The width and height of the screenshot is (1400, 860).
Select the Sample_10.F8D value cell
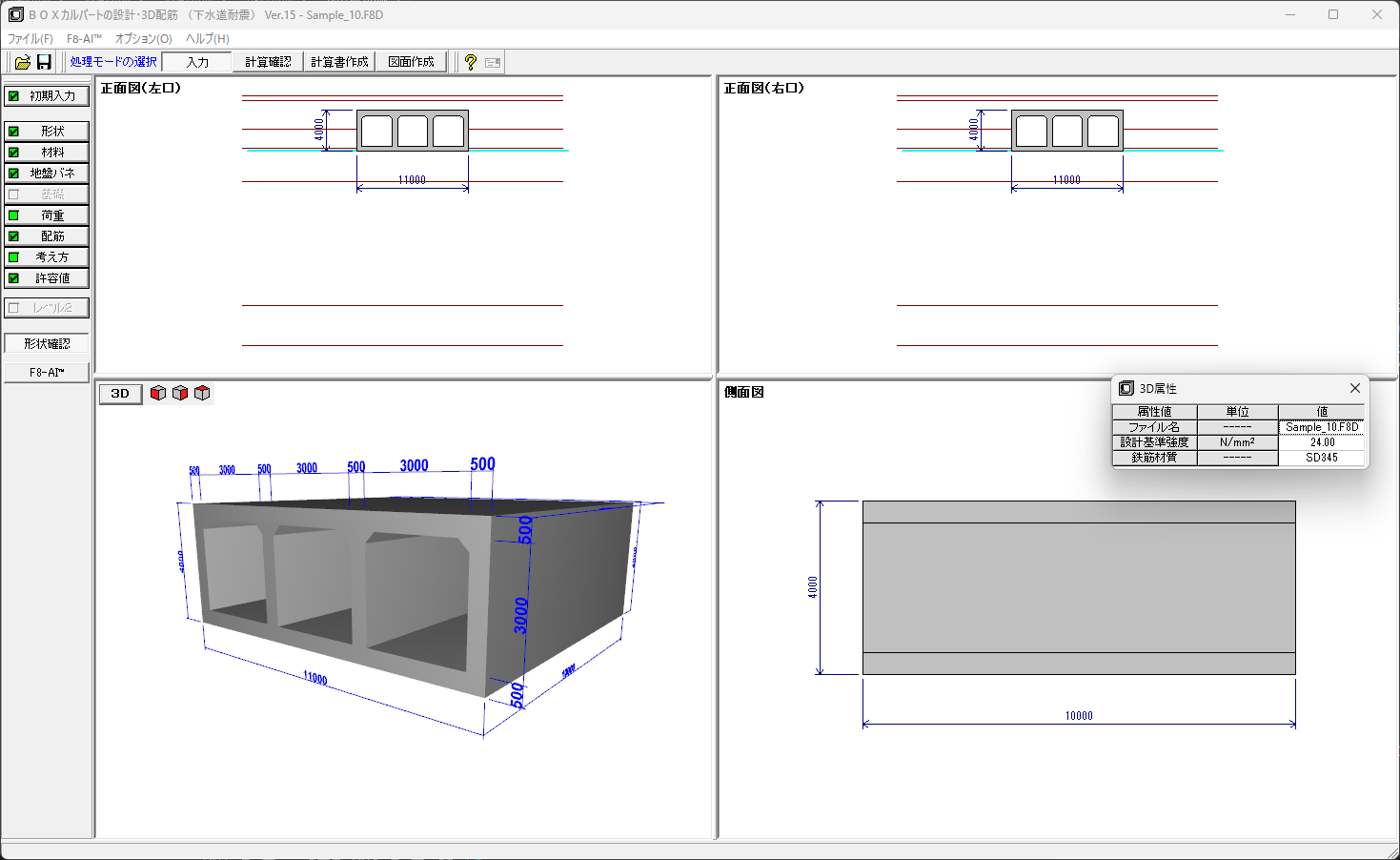[x=1321, y=427]
